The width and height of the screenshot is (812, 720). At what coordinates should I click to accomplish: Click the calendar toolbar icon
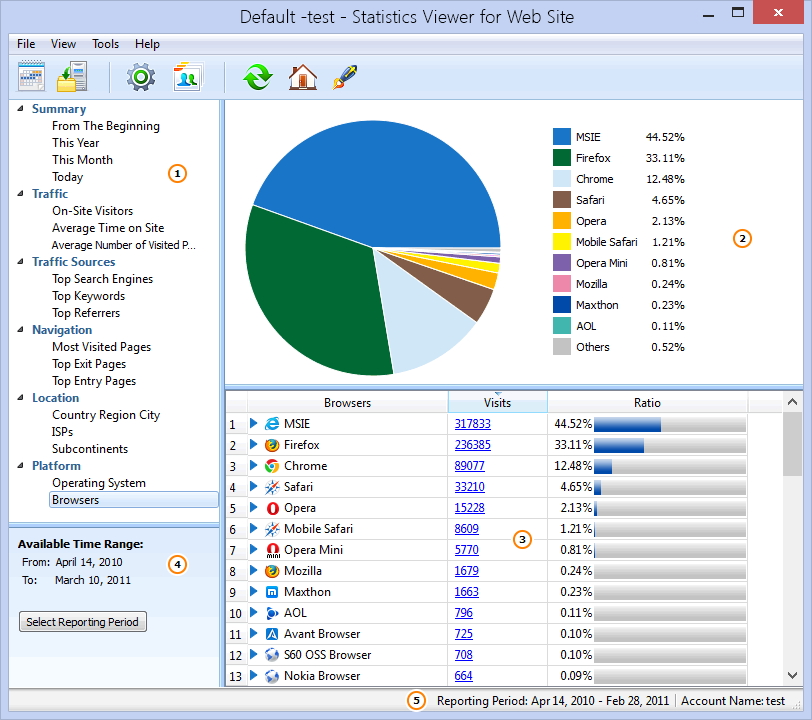pos(31,77)
